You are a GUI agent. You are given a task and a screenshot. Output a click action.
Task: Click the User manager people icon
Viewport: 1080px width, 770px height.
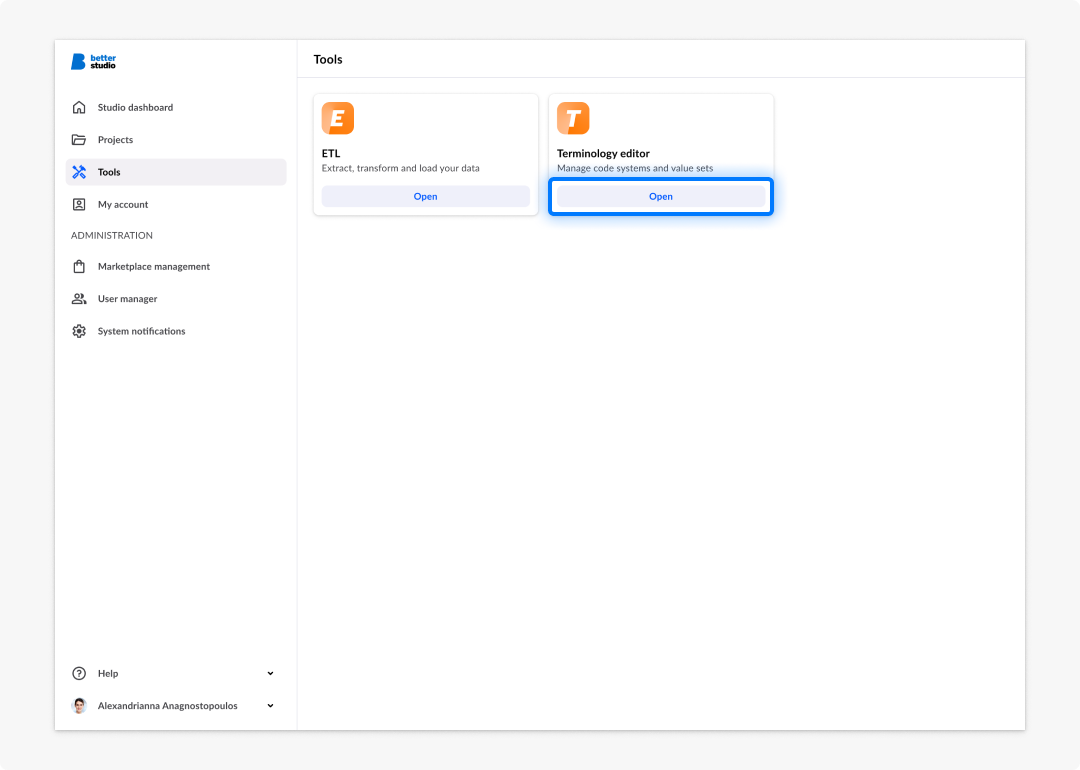(79, 299)
